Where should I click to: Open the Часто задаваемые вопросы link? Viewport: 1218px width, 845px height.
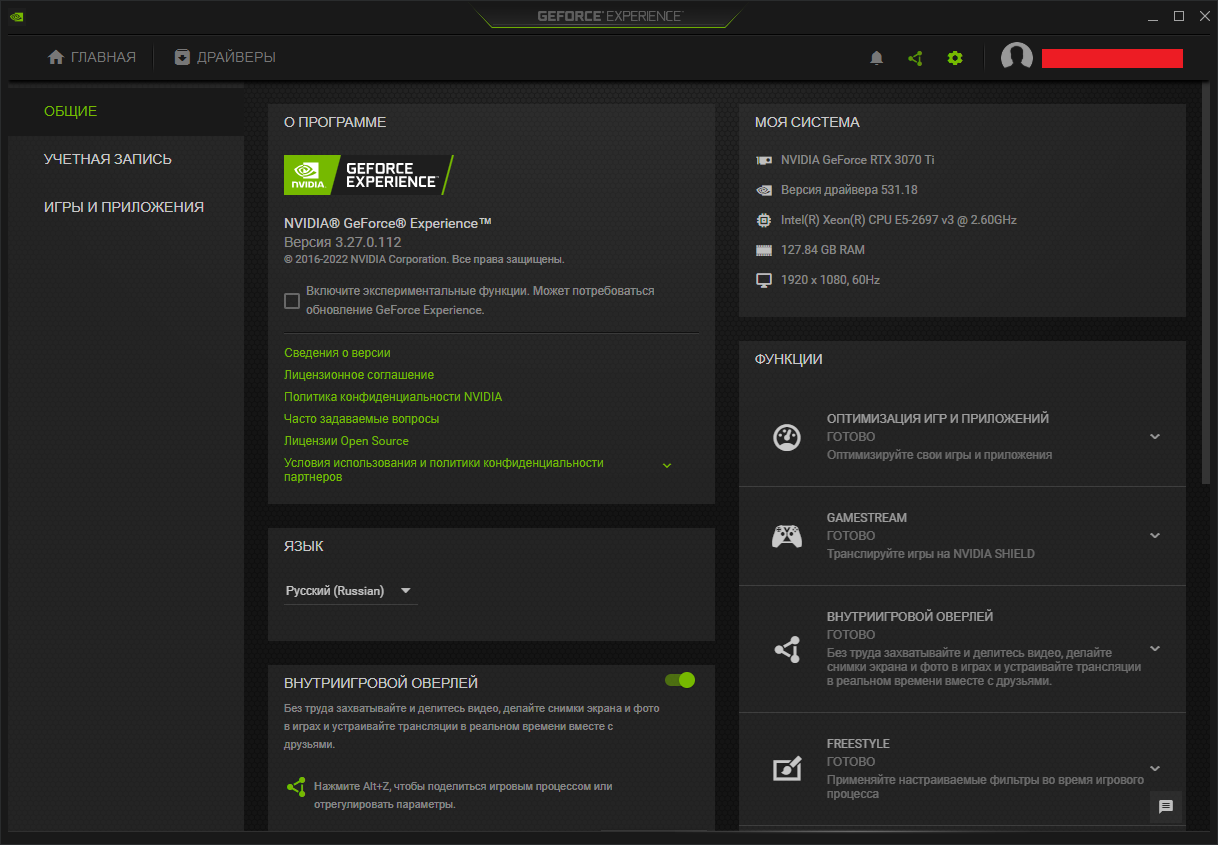361,419
